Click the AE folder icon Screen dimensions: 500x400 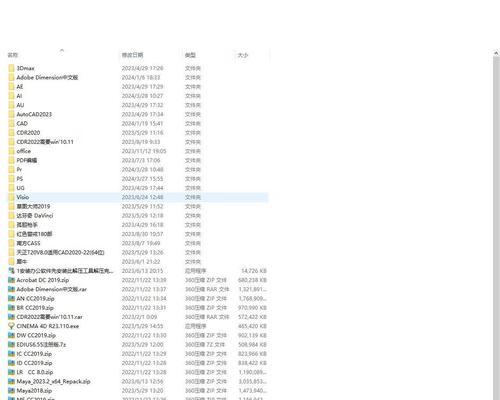11,87
